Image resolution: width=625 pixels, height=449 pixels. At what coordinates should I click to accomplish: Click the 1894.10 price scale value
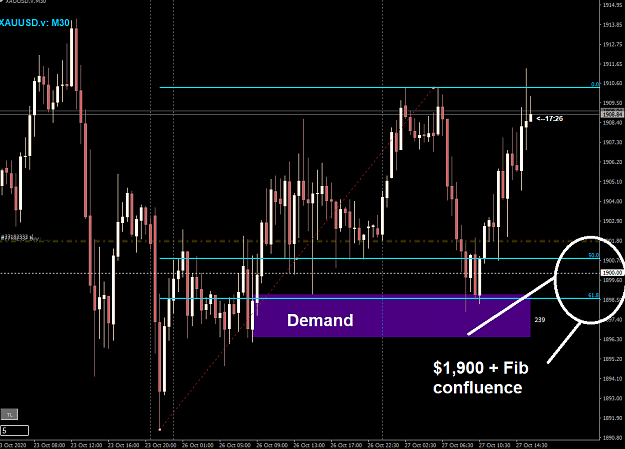pos(612,378)
